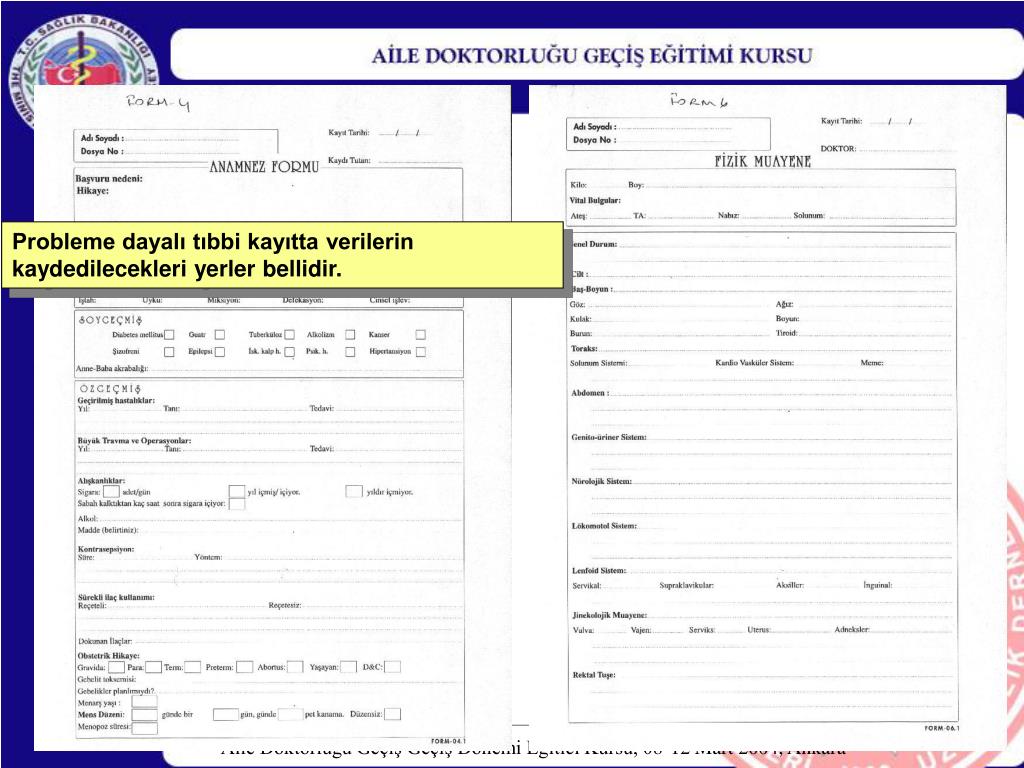This screenshot has width=1024, height=768.
Task: Click the 'Abdomen :' label
Action: pyautogui.click(x=590, y=392)
